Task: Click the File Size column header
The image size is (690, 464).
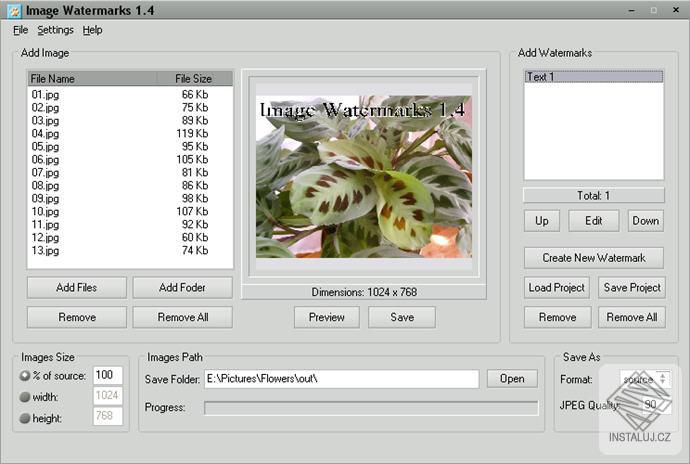Action: (x=195, y=79)
